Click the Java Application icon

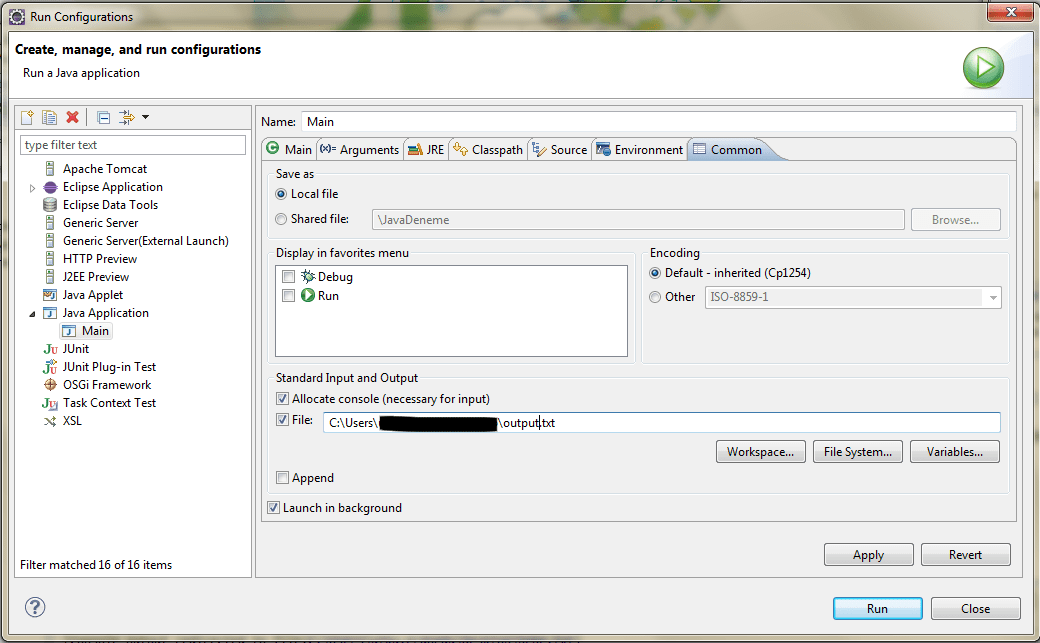click(x=50, y=313)
